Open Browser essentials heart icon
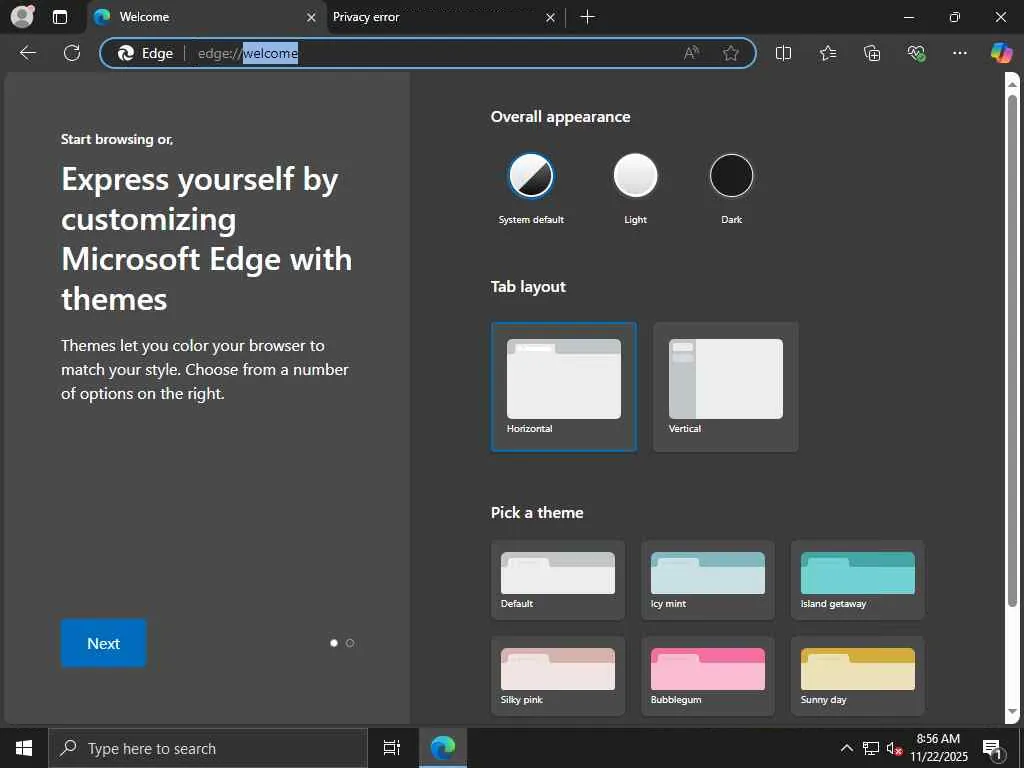Screen dimensions: 1024x768 pyautogui.click(x=916, y=53)
